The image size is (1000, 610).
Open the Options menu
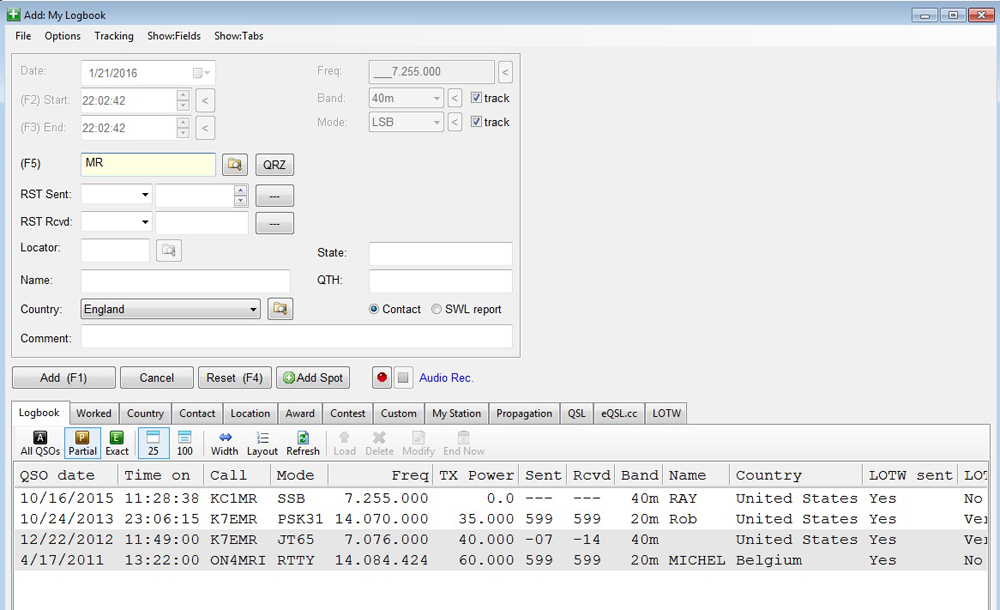click(62, 36)
